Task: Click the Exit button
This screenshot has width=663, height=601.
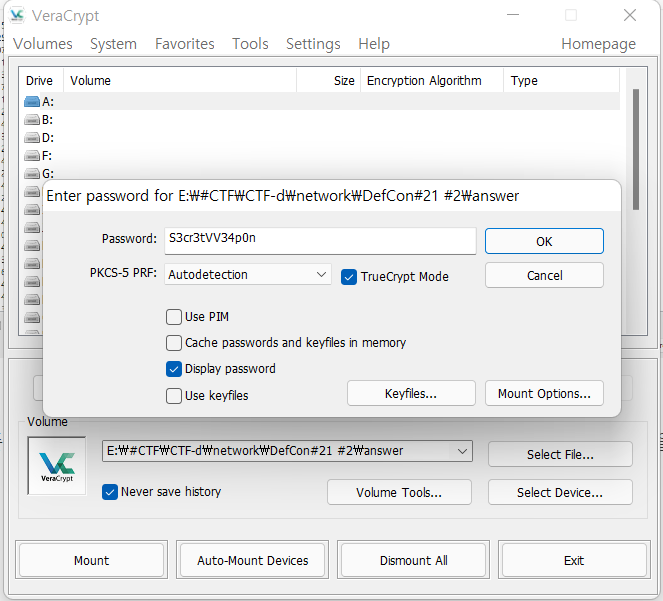Action: tap(574, 560)
